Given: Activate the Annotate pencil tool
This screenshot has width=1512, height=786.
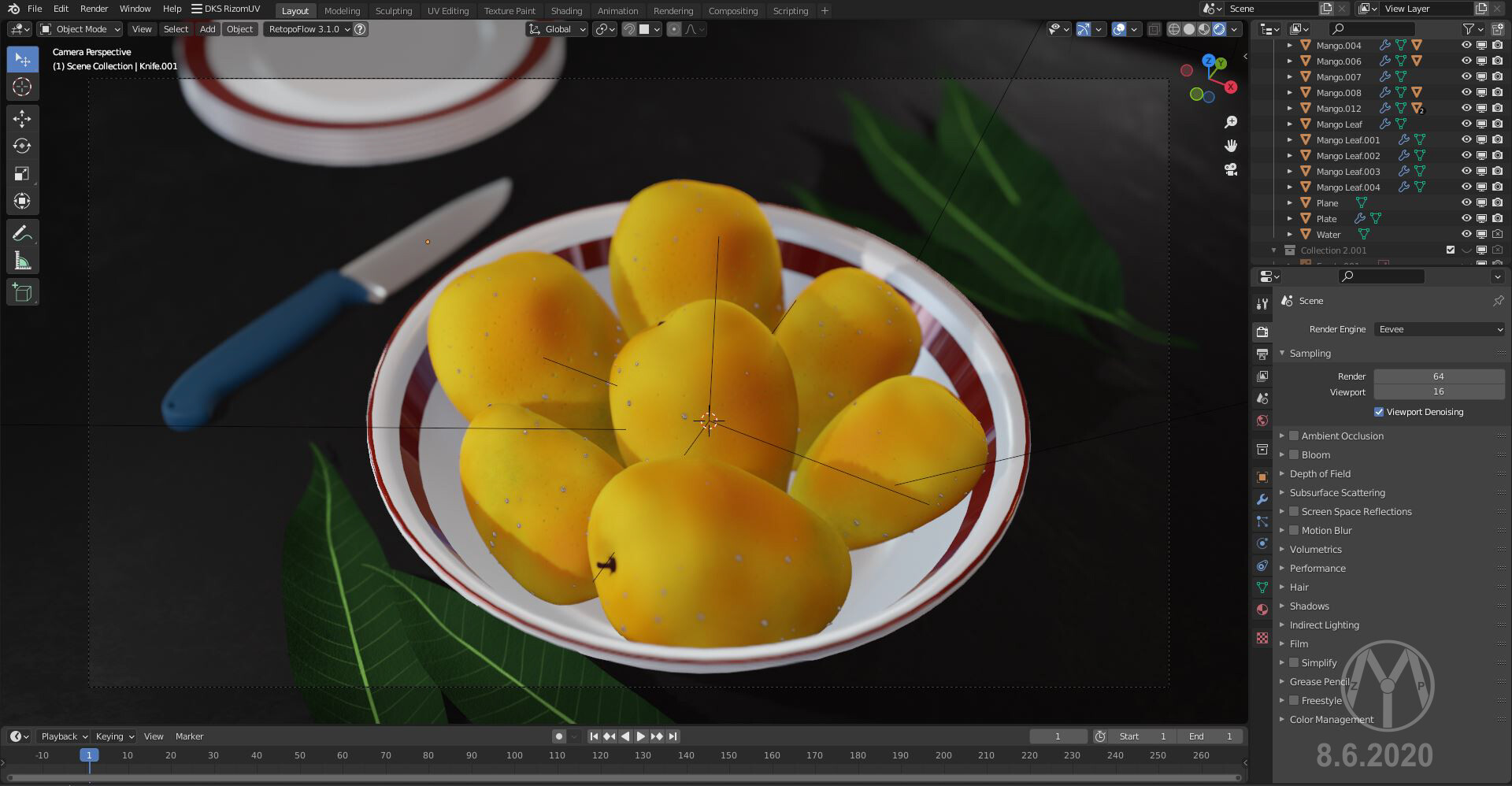Looking at the screenshot, I should point(22,233).
